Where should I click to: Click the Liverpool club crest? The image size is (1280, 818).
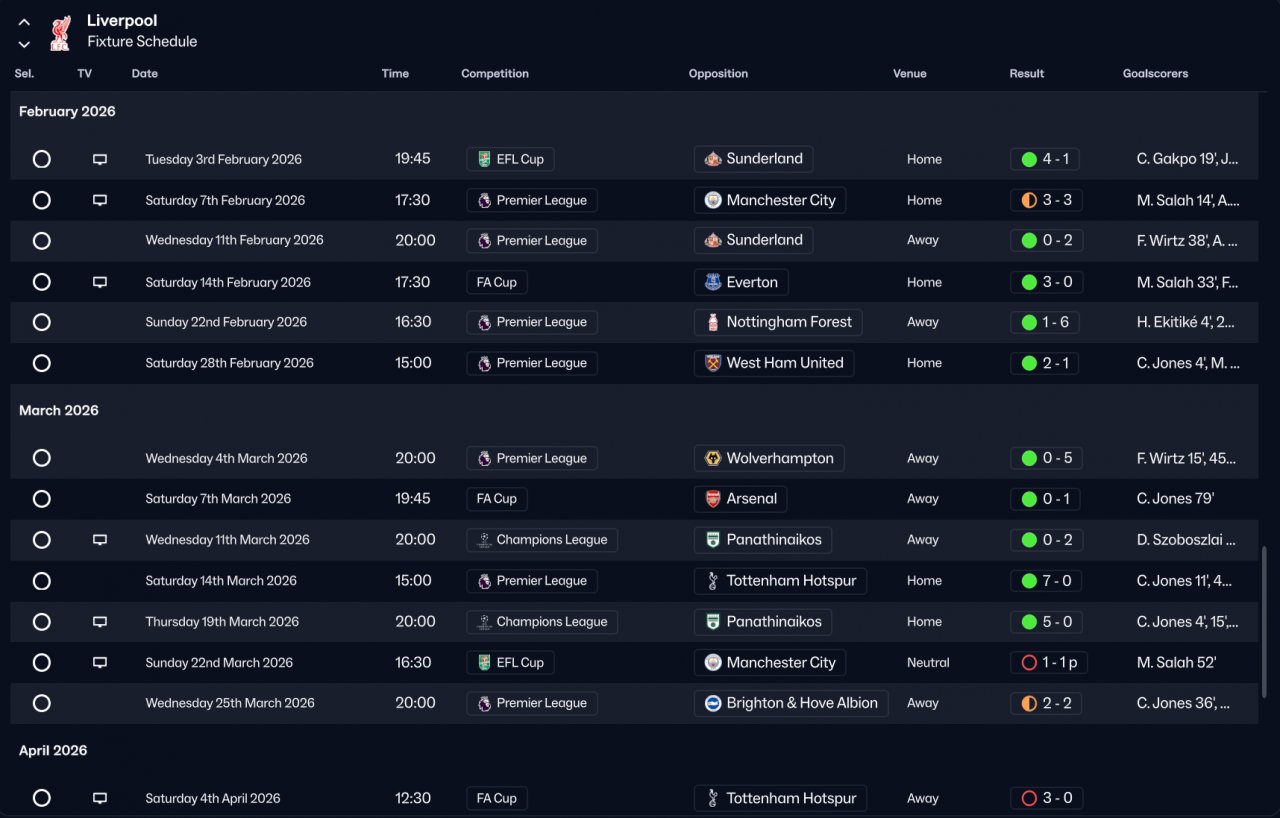(60, 32)
